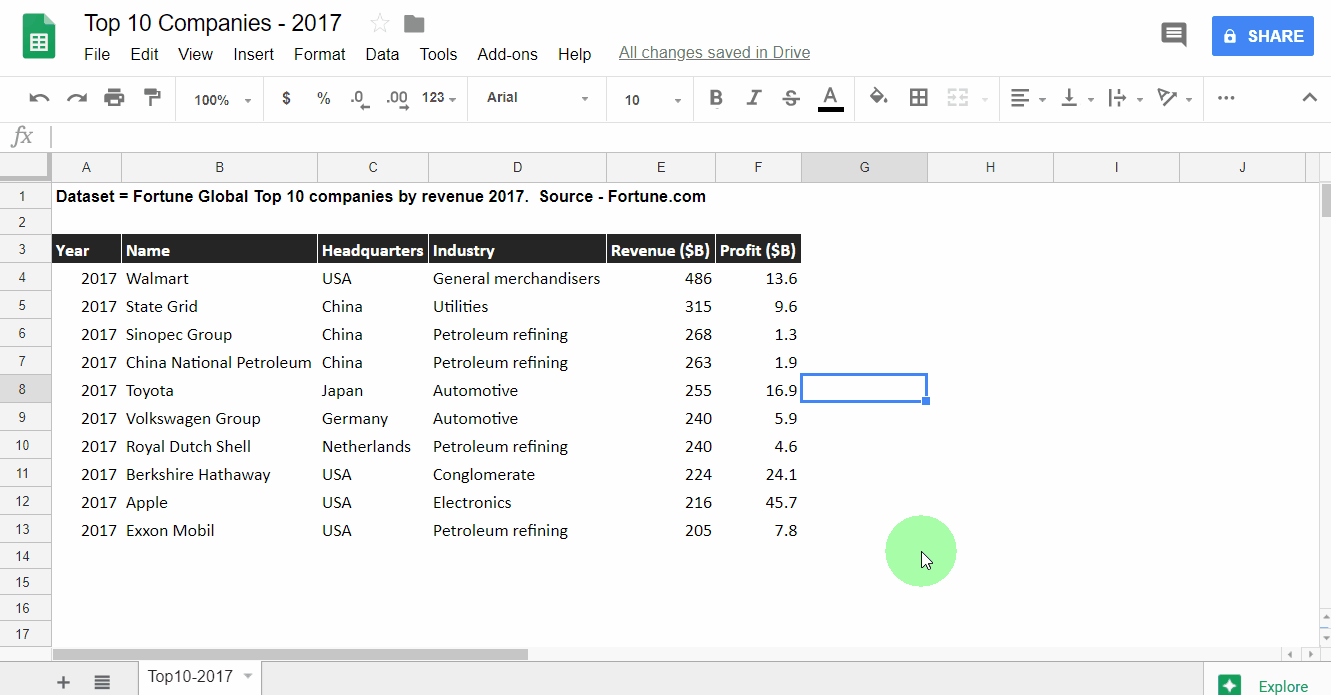This screenshot has width=1331, height=695.
Task: Click the select-all corner box
Action: (25, 167)
